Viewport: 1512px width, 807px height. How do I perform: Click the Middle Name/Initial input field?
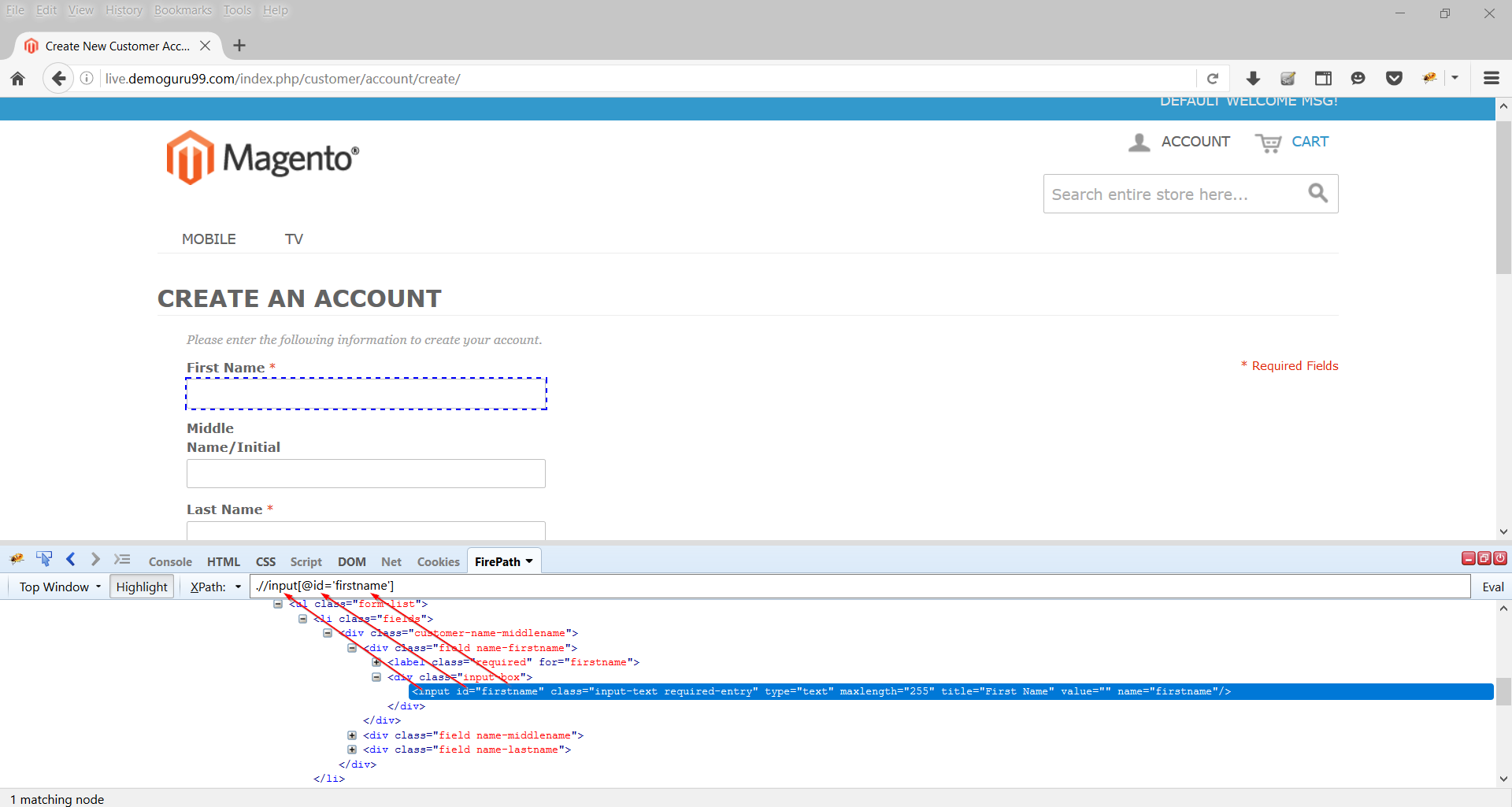pos(366,473)
